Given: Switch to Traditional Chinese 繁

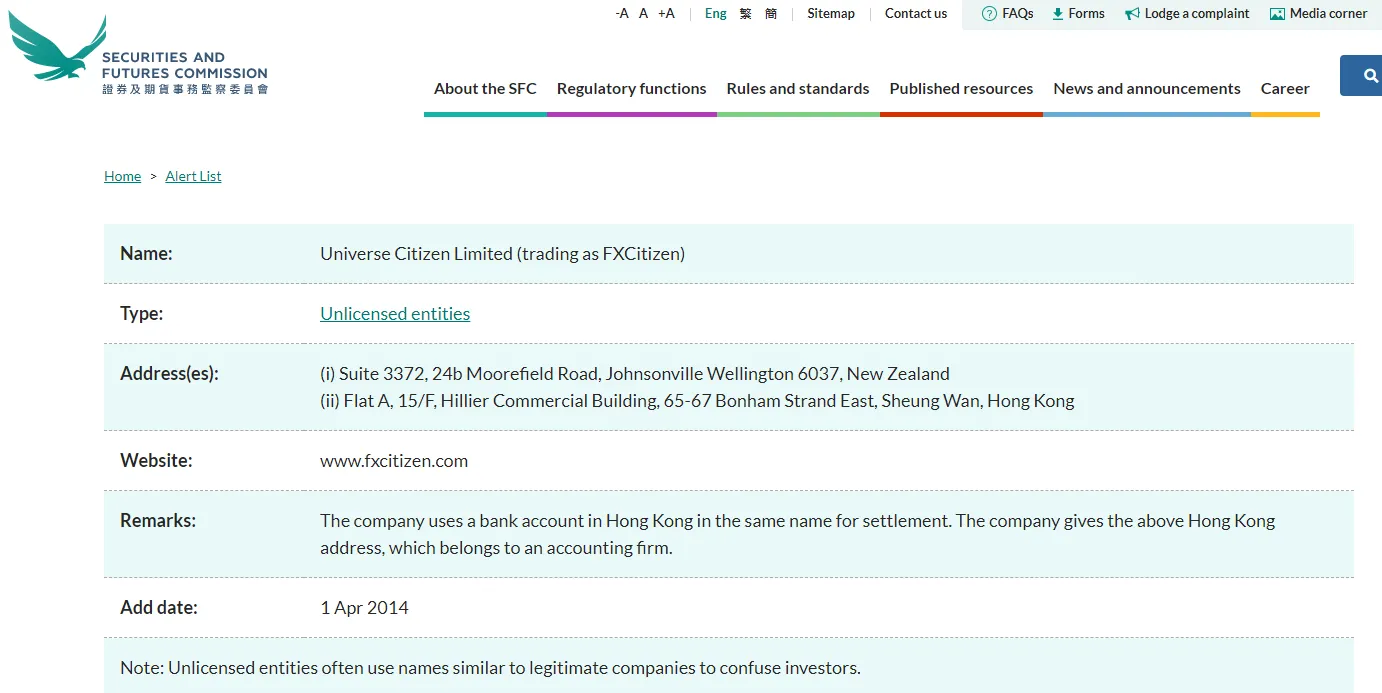Looking at the screenshot, I should coord(746,13).
